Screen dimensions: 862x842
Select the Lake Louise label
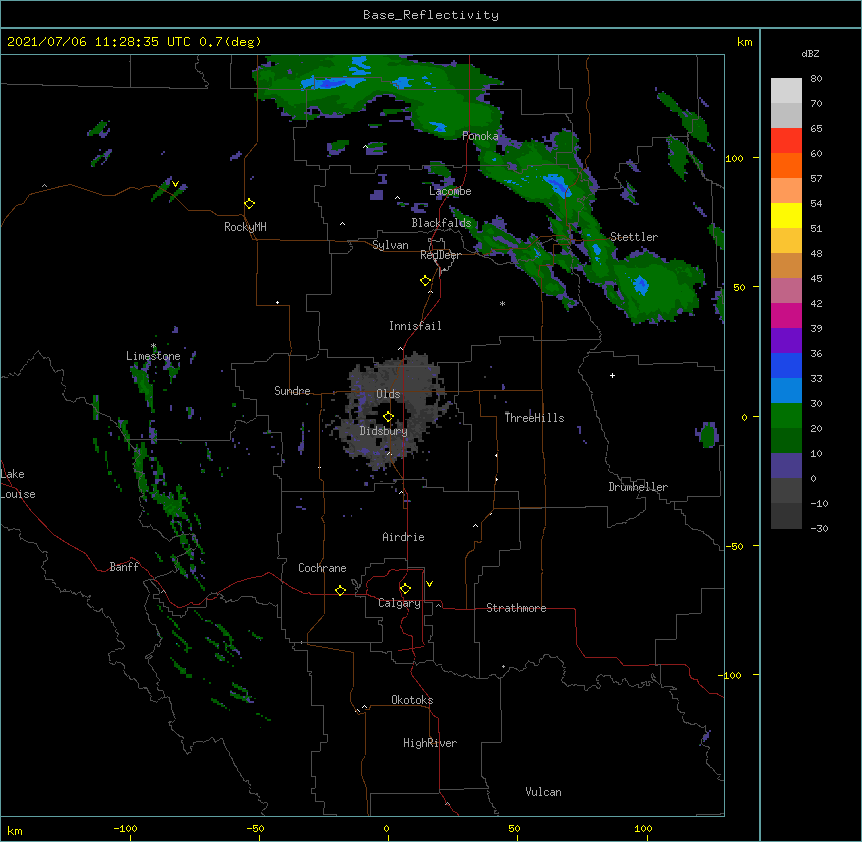click(18, 484)
